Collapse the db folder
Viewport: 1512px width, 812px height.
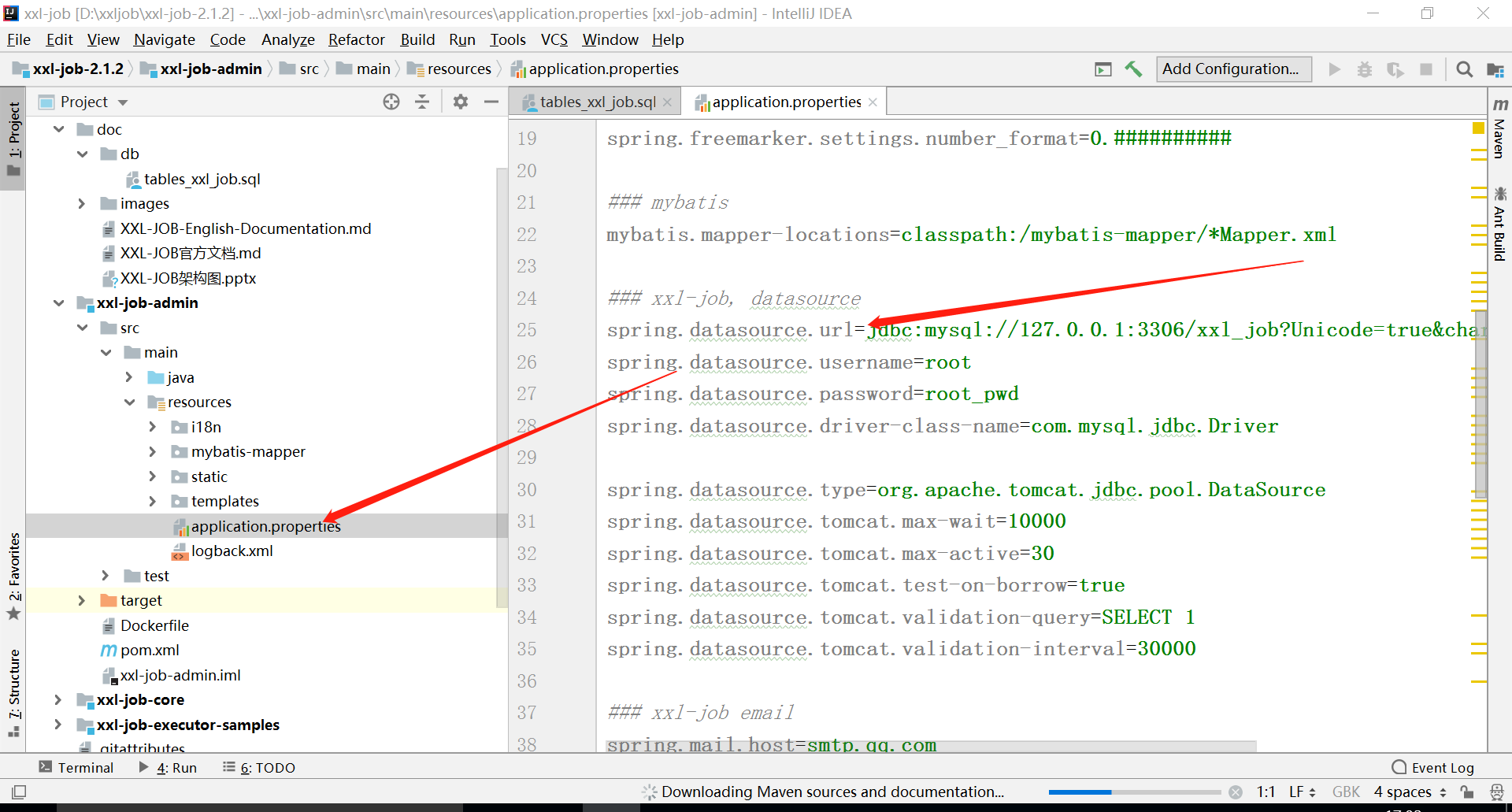coord(83,154)
